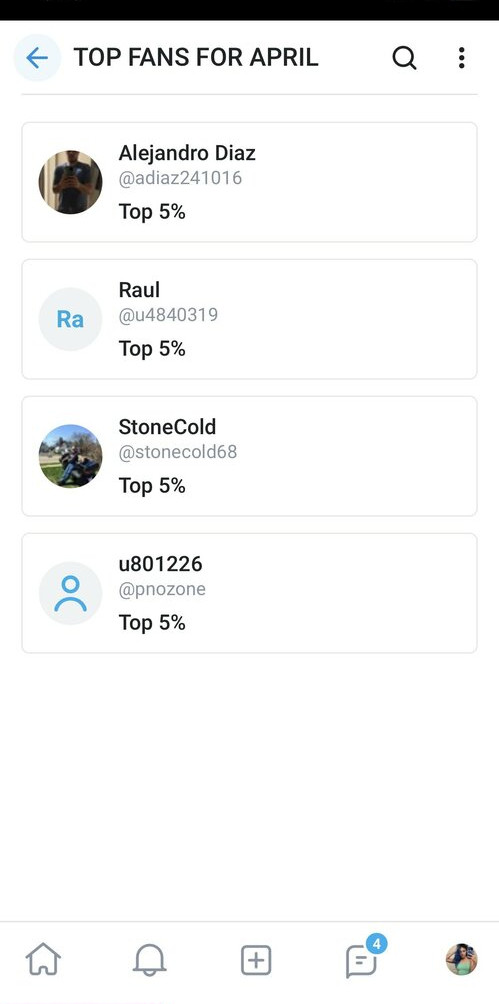The height and width of the screenshot is (1004, 499).
Task: Select the @stonecold68 handle
Action: 177,452
